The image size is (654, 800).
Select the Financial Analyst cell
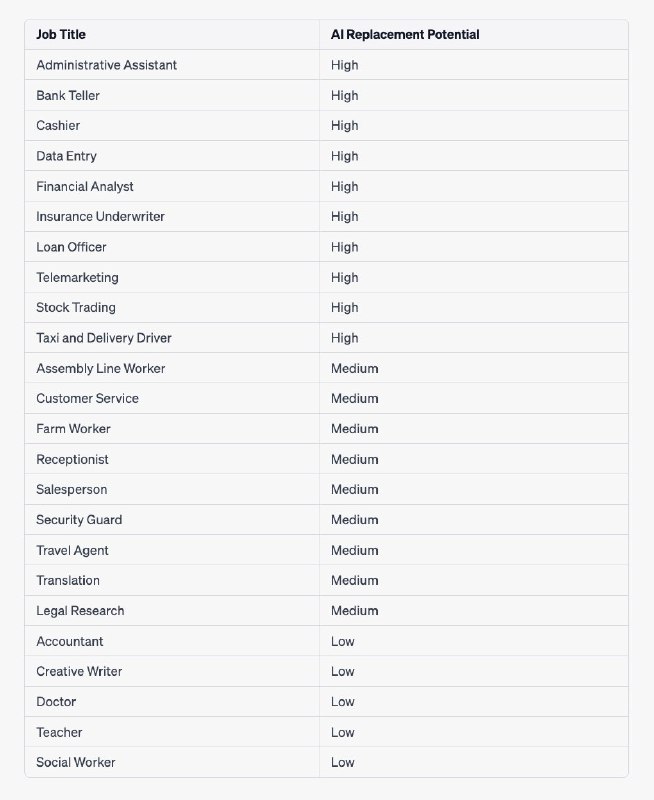(x=85, y=186)
